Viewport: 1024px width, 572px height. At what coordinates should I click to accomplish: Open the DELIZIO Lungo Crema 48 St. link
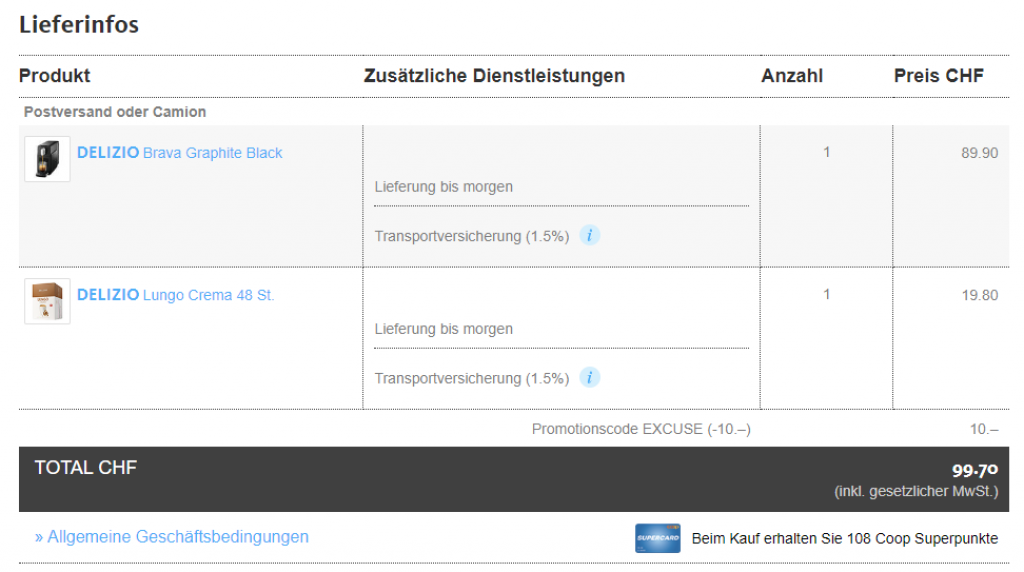click(176, 295)
